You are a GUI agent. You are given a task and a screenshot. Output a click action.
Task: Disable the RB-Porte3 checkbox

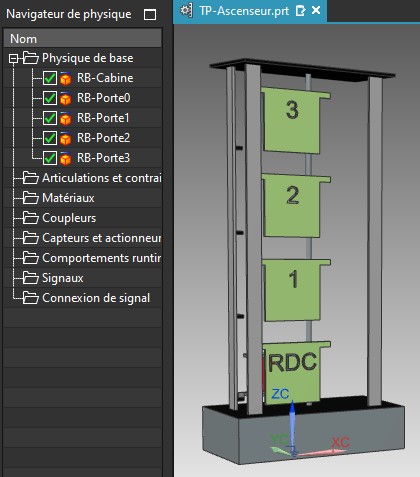(x=50, y=158)
